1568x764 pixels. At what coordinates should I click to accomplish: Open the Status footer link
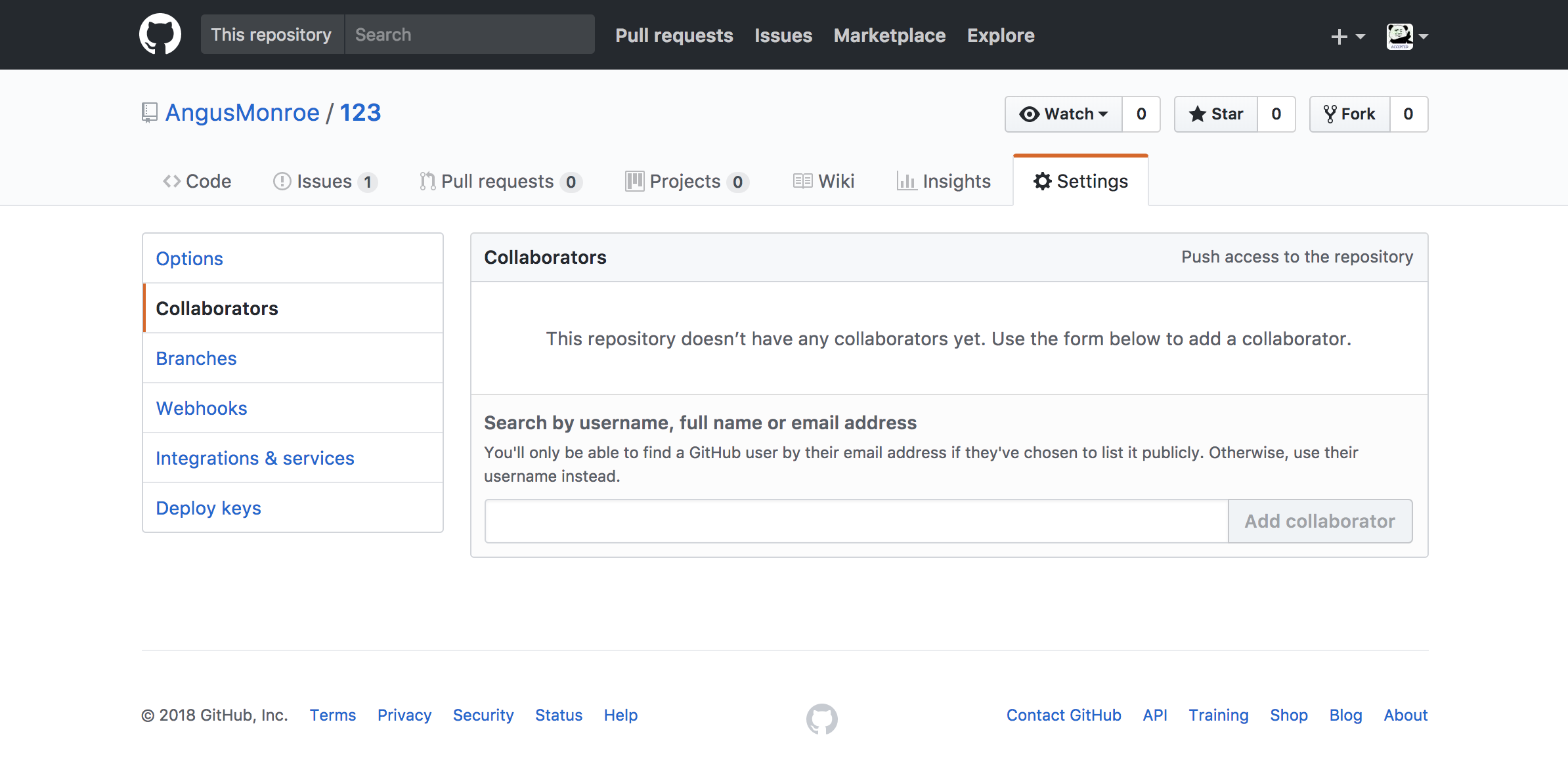(559, 715)
